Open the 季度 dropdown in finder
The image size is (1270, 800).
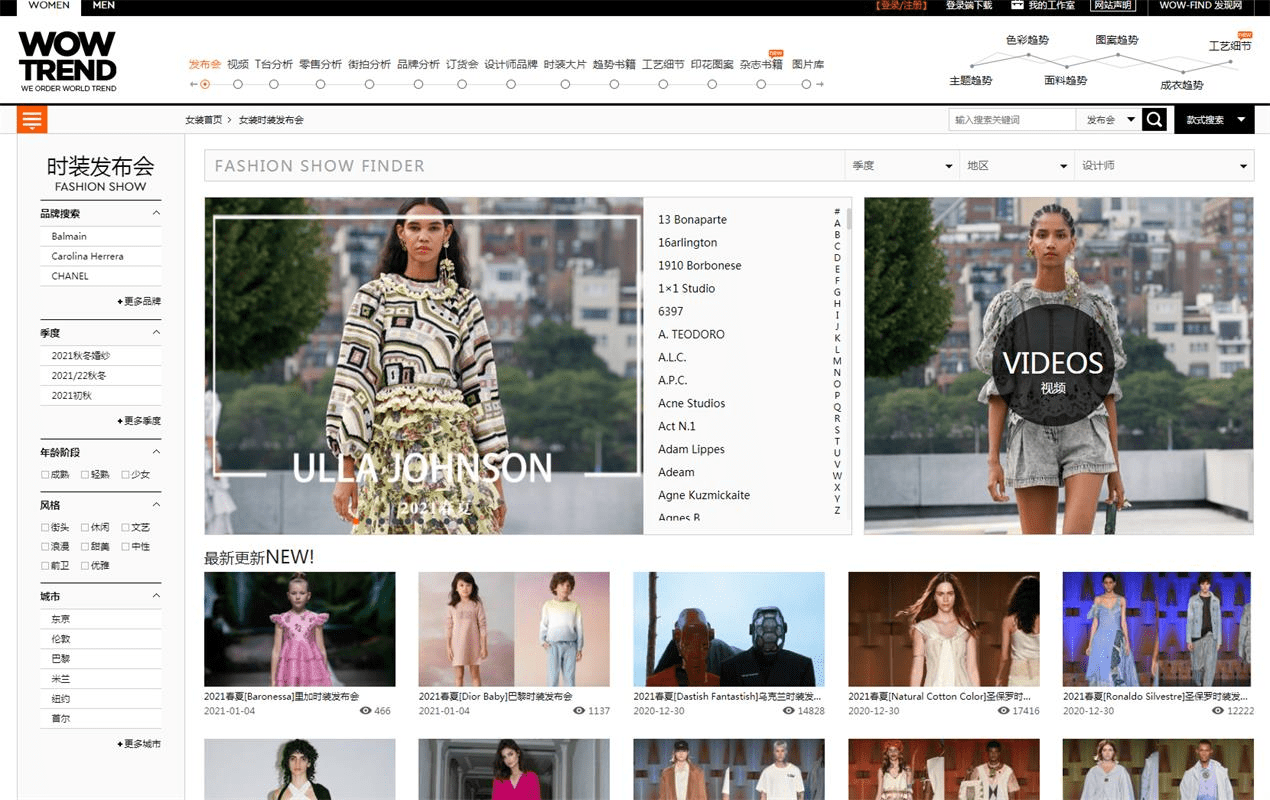[902, 166]
